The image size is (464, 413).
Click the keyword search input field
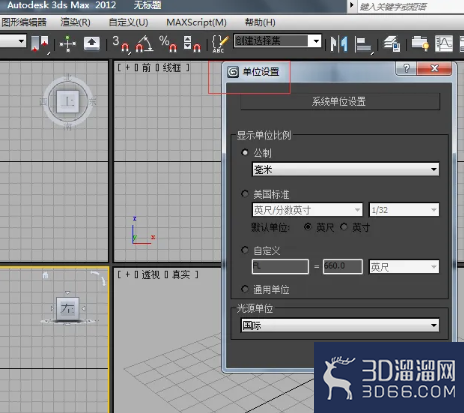click(411, 6)
